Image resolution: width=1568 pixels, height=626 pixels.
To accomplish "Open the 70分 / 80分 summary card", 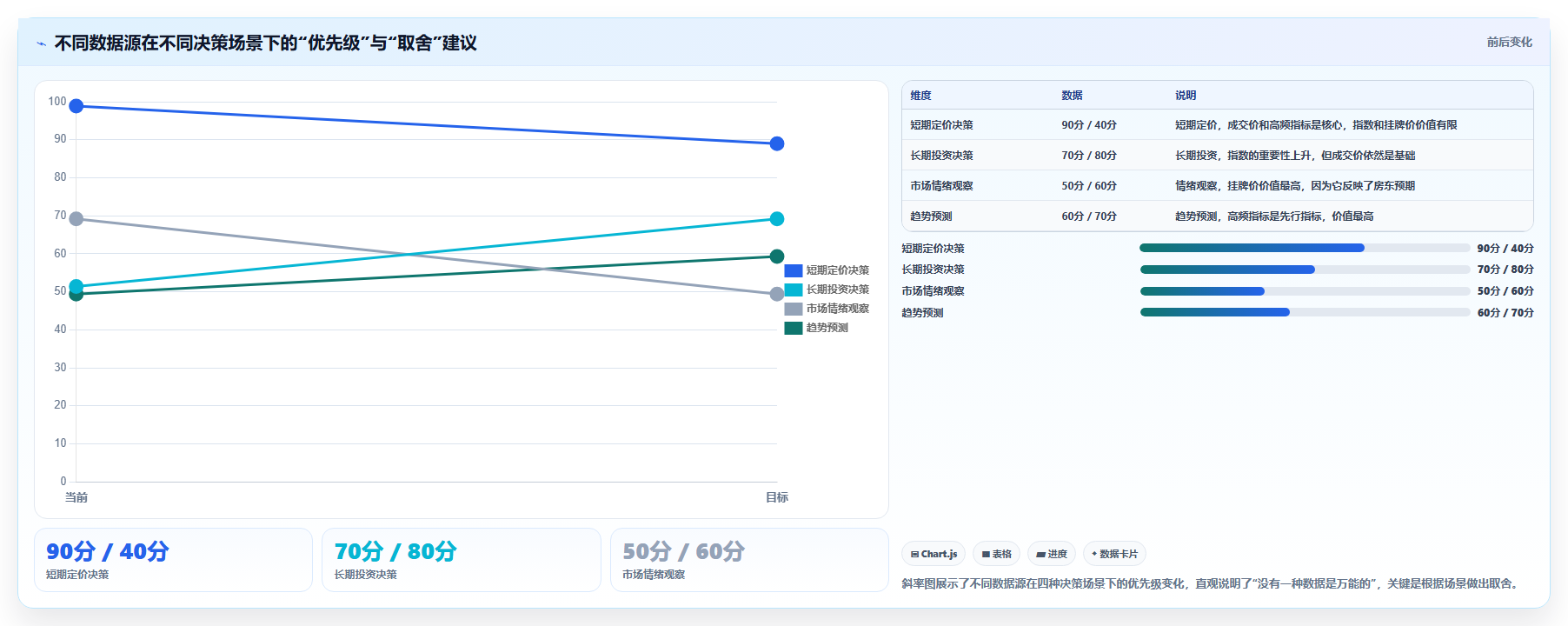I will (462, 560).
